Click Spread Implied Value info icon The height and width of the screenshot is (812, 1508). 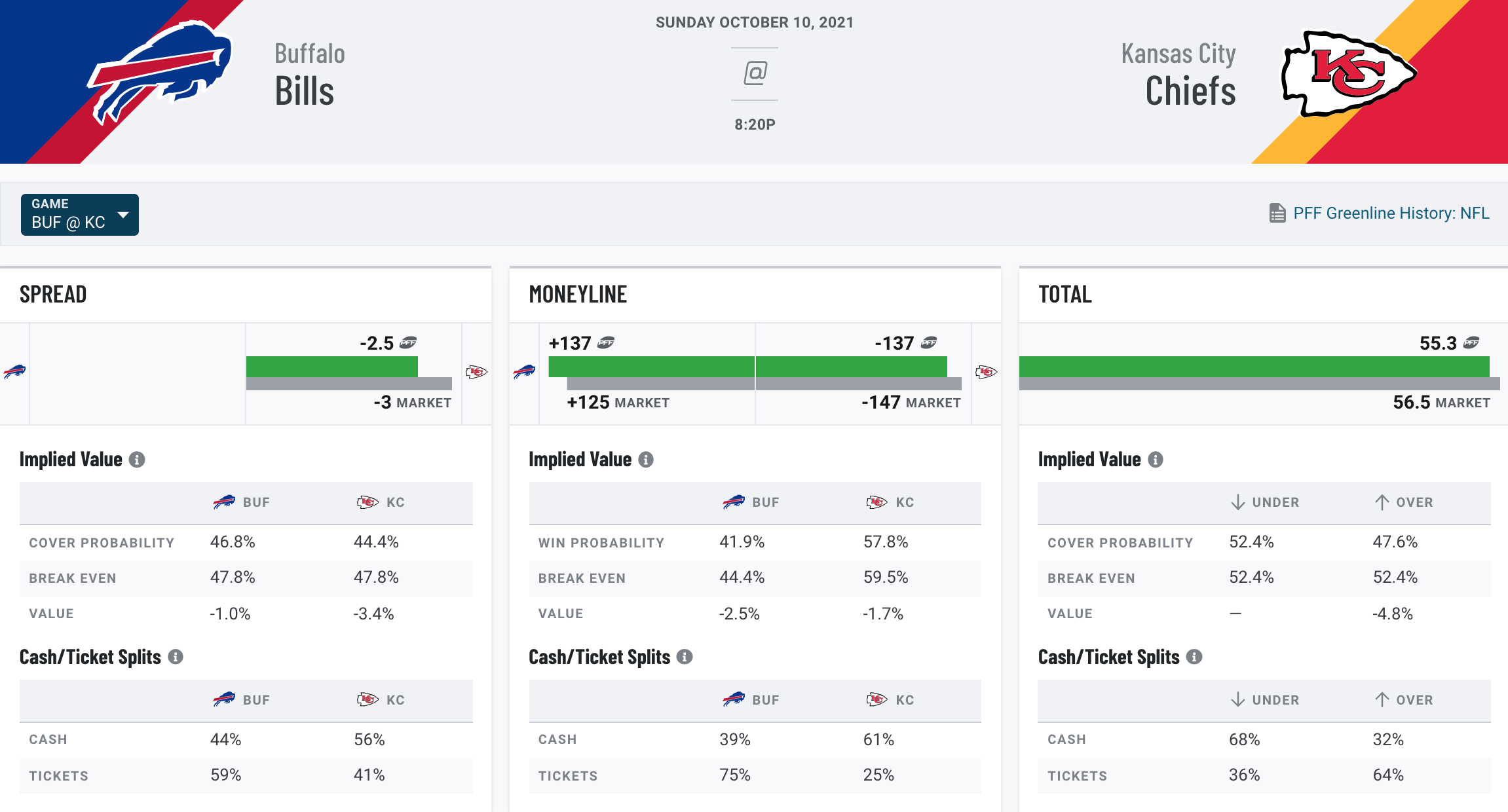(137, 460)
